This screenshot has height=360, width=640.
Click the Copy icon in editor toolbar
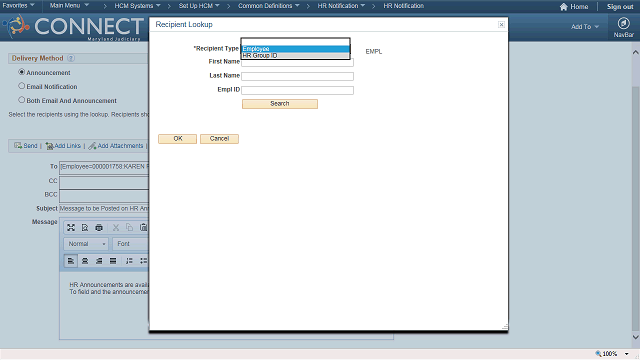point(129,228)
